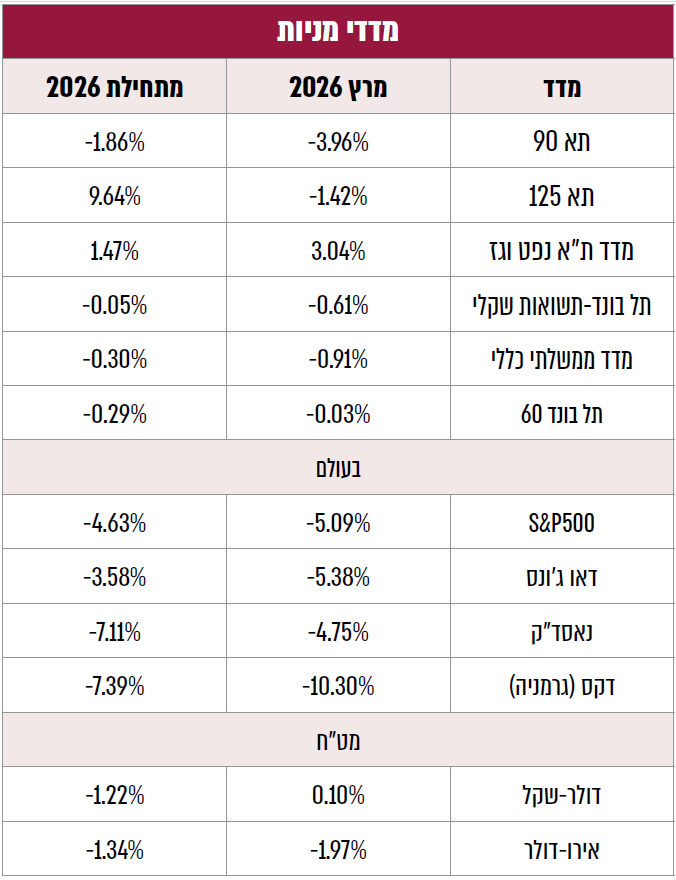Select the -10.30% cell for דקס
676x880 pixels.
click(338, 686)
